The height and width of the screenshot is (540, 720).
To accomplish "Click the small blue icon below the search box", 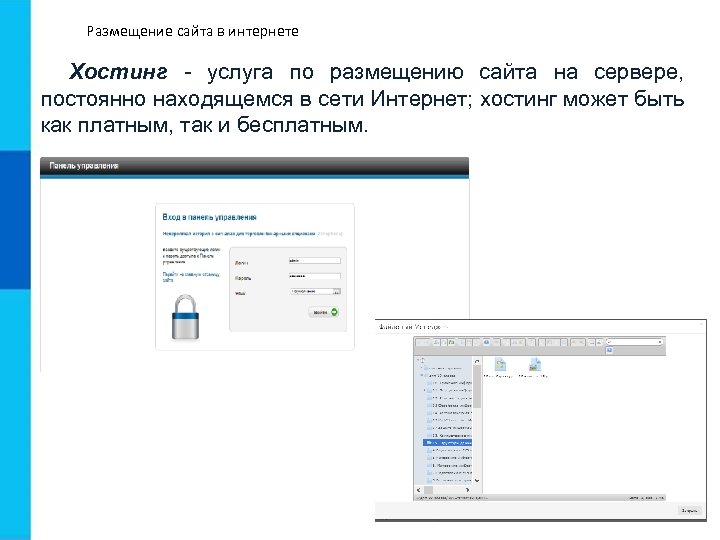I will (609, 350).
